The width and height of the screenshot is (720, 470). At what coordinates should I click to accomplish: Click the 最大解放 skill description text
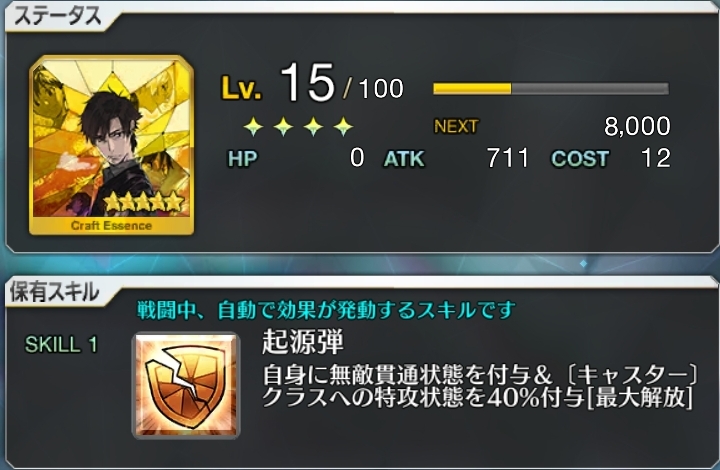point(640,397)
